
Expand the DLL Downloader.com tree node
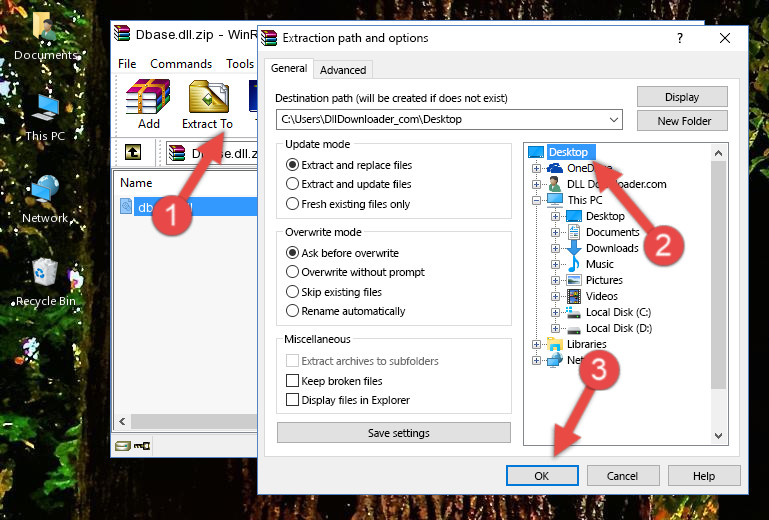(x=537, y=184)
